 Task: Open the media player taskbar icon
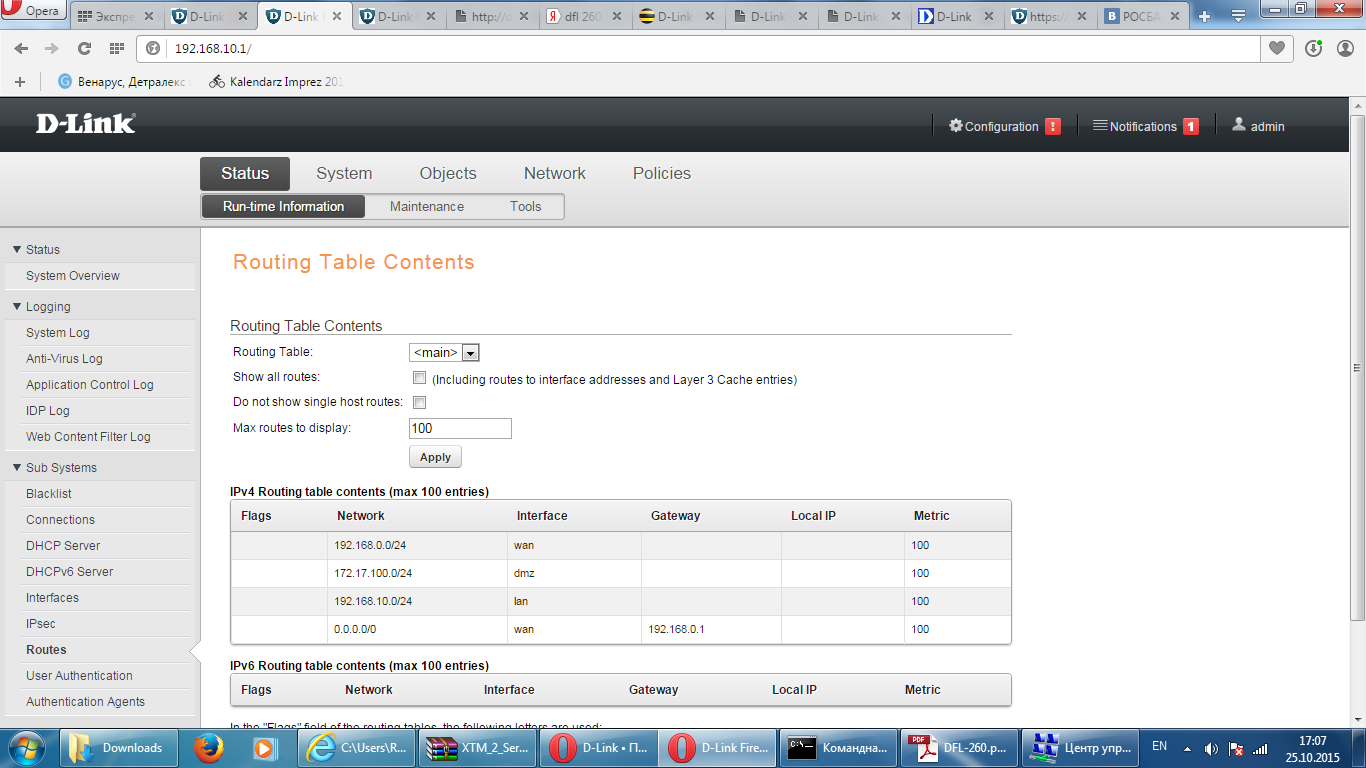pyautogui.click(x=264, y=748)
